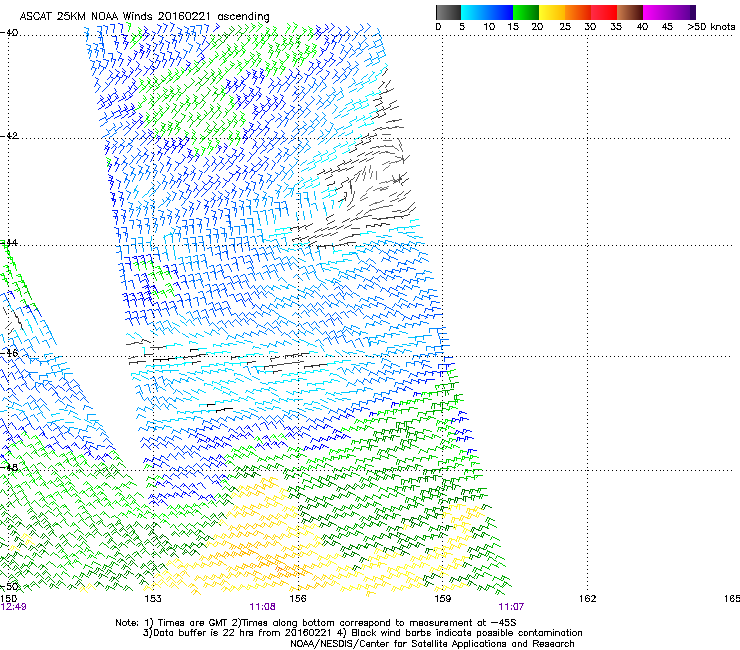Click the -50 latitude label
The image size is (740, 650).
pyautogui.click(x=9, y=587)
